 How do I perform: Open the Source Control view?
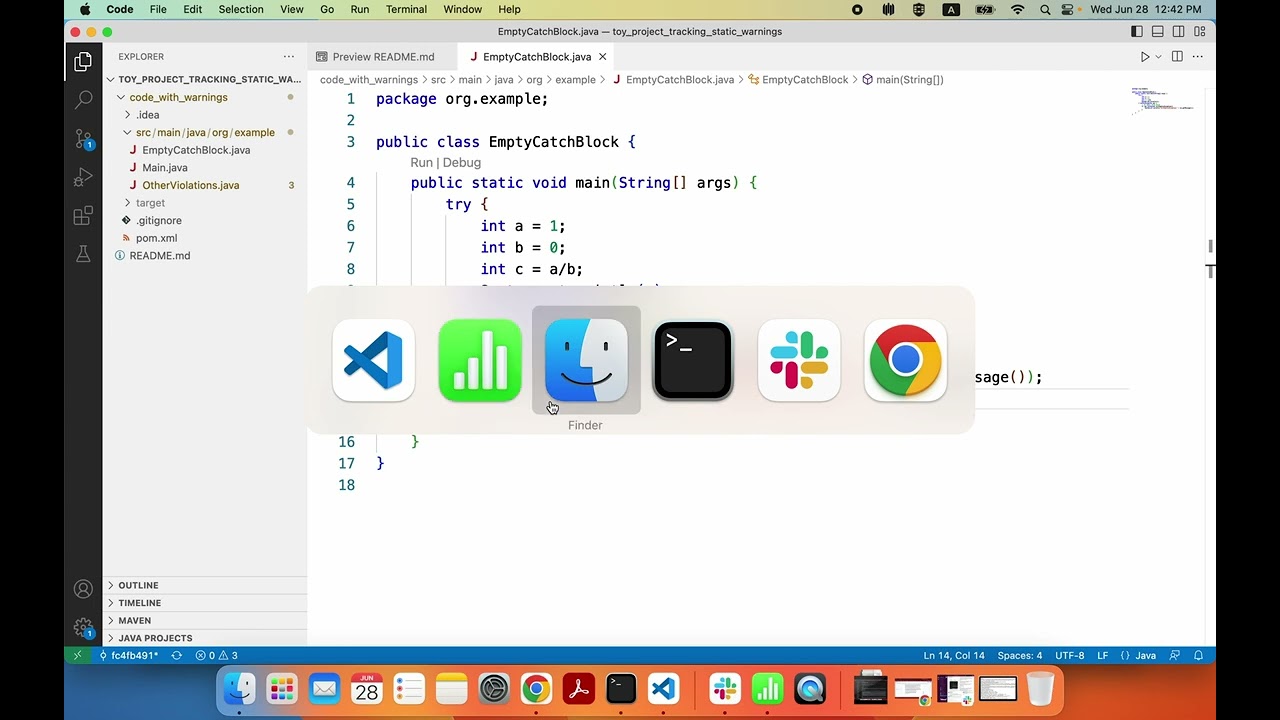[x=83, y=139]
